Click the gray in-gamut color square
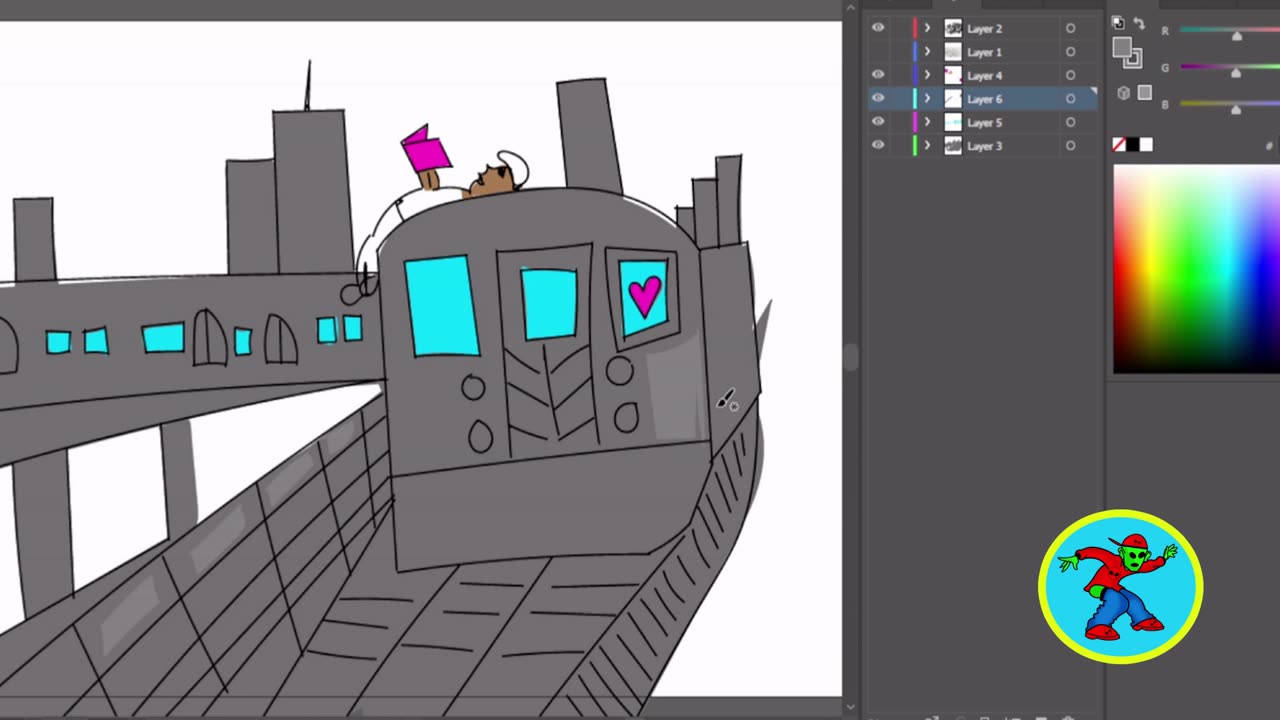 click(x=1144, y=93)
